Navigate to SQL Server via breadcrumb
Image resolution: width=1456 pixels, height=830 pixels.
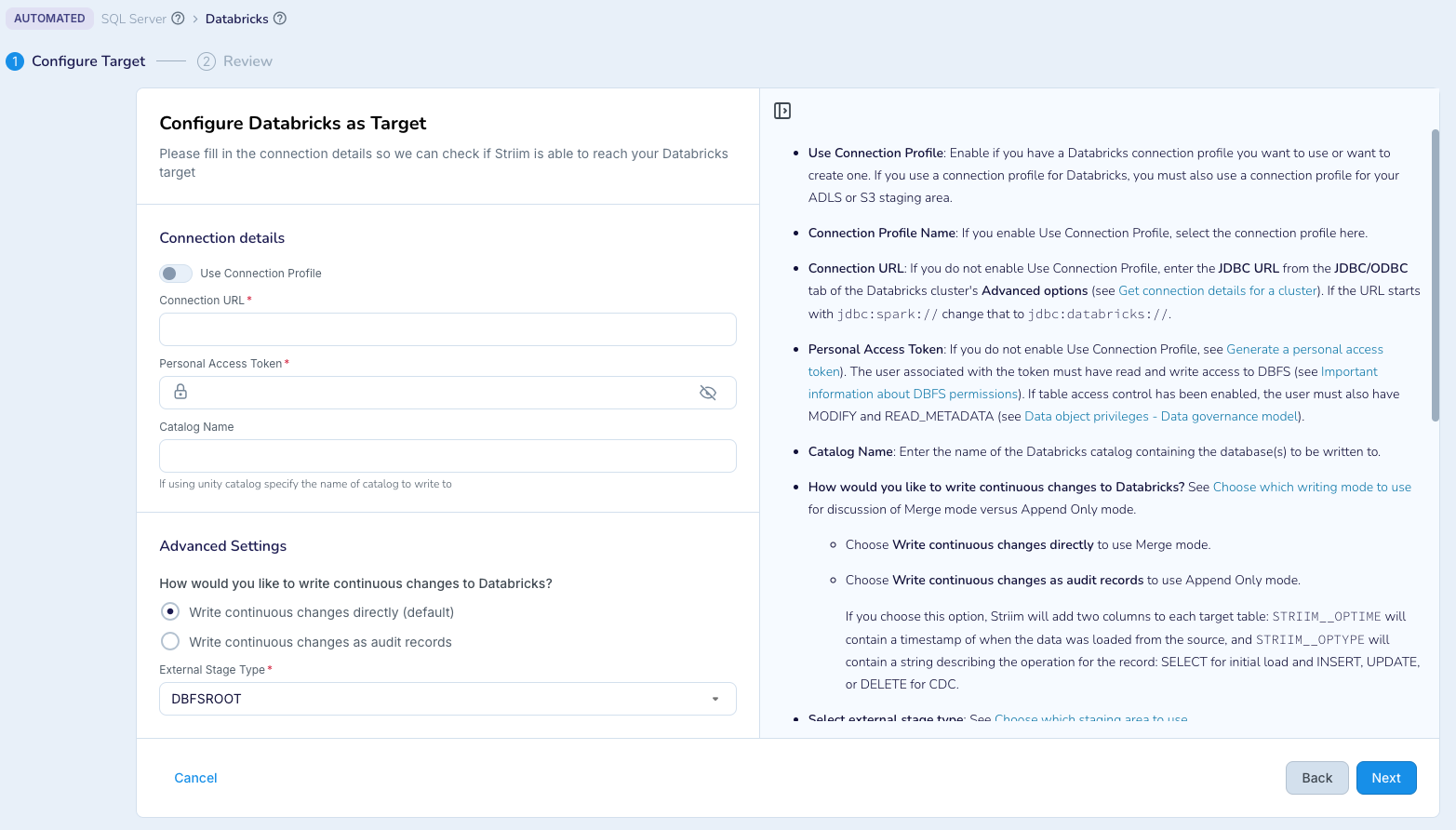click(x=134, y=18)
